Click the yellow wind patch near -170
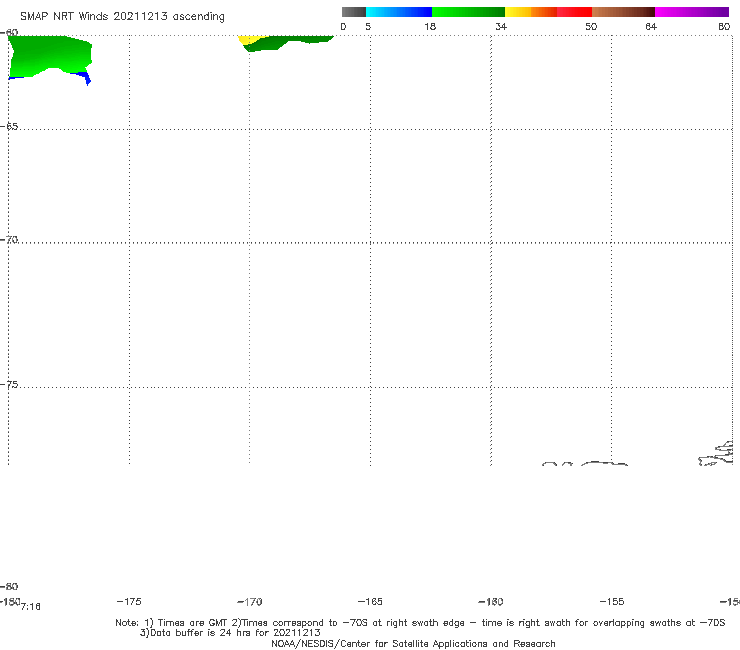The width and height of the screenshot is (740, 650). point(247,39)
